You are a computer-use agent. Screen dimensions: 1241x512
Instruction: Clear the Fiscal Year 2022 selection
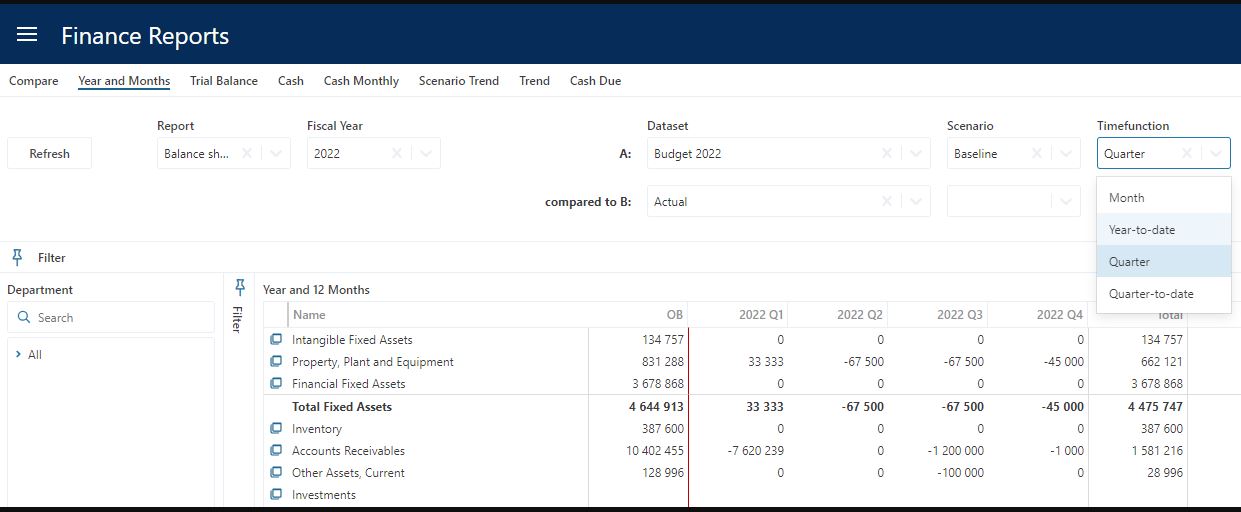click(397, 154)
